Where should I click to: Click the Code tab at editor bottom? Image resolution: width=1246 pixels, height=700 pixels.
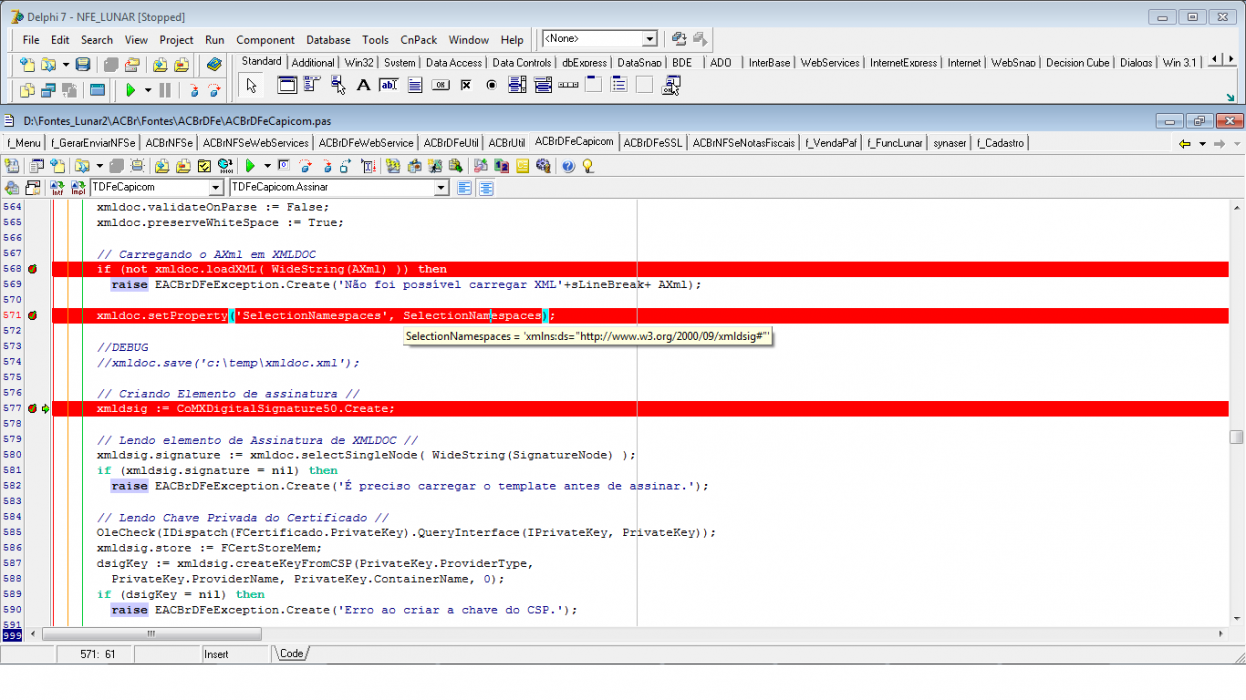pyautogui.click(x=291, y=653)
